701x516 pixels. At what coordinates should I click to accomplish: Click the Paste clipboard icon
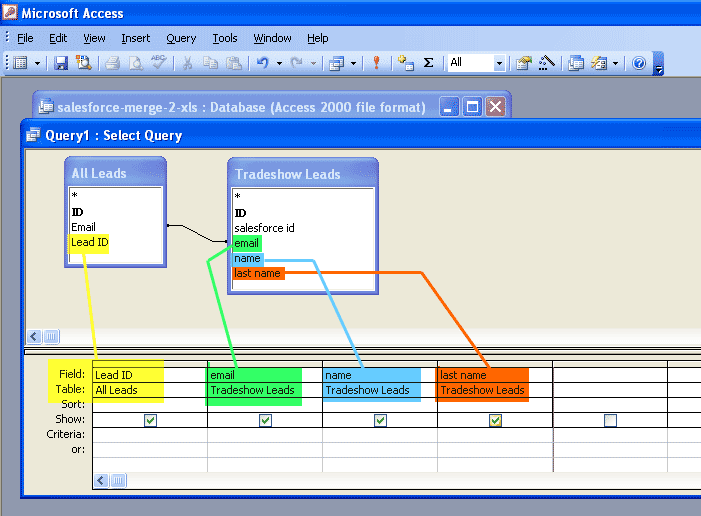click(x=234, y=63)
